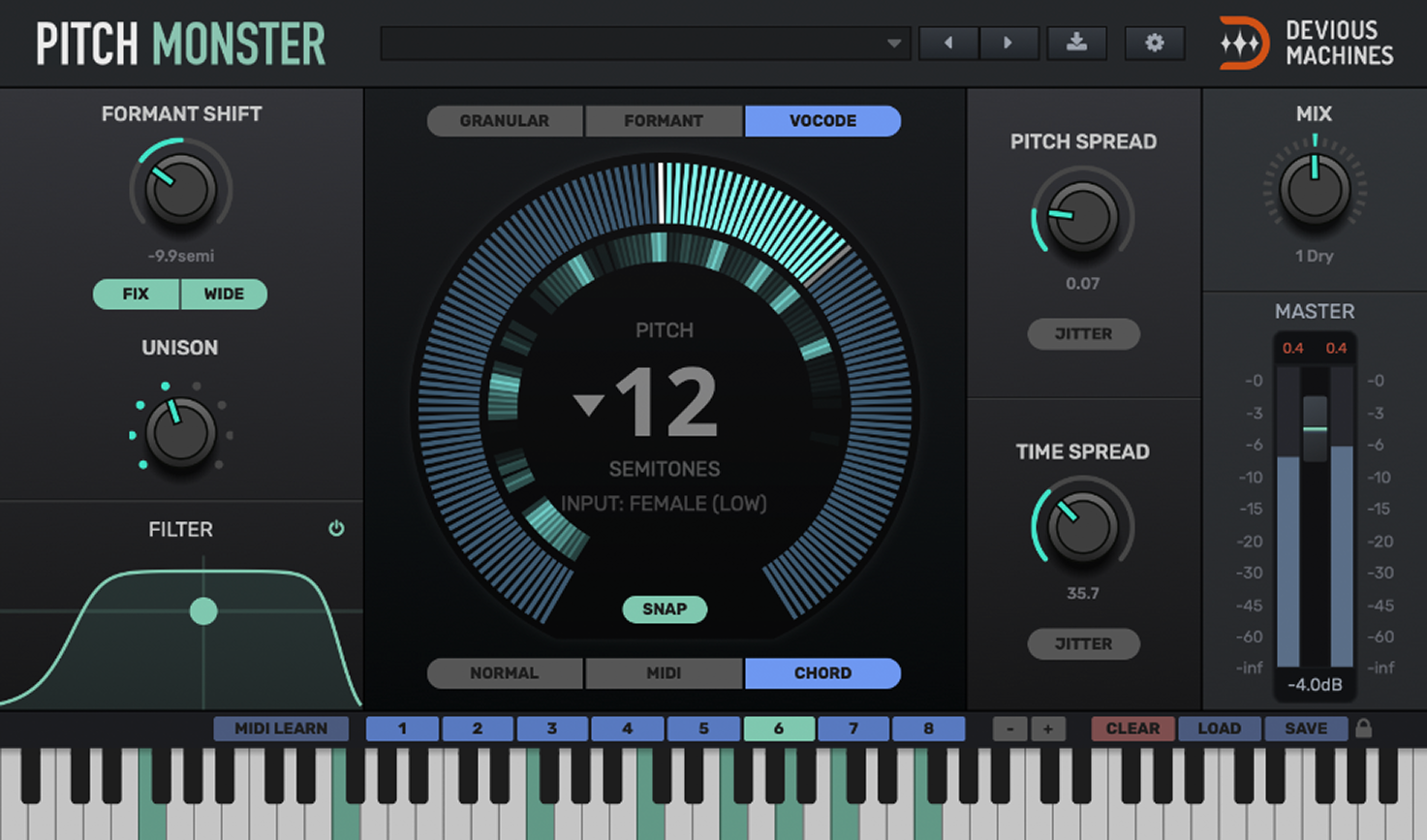Click the PITCH MONSTER title logo
The height and width of the screenshot is (840, 1427).
180,45
